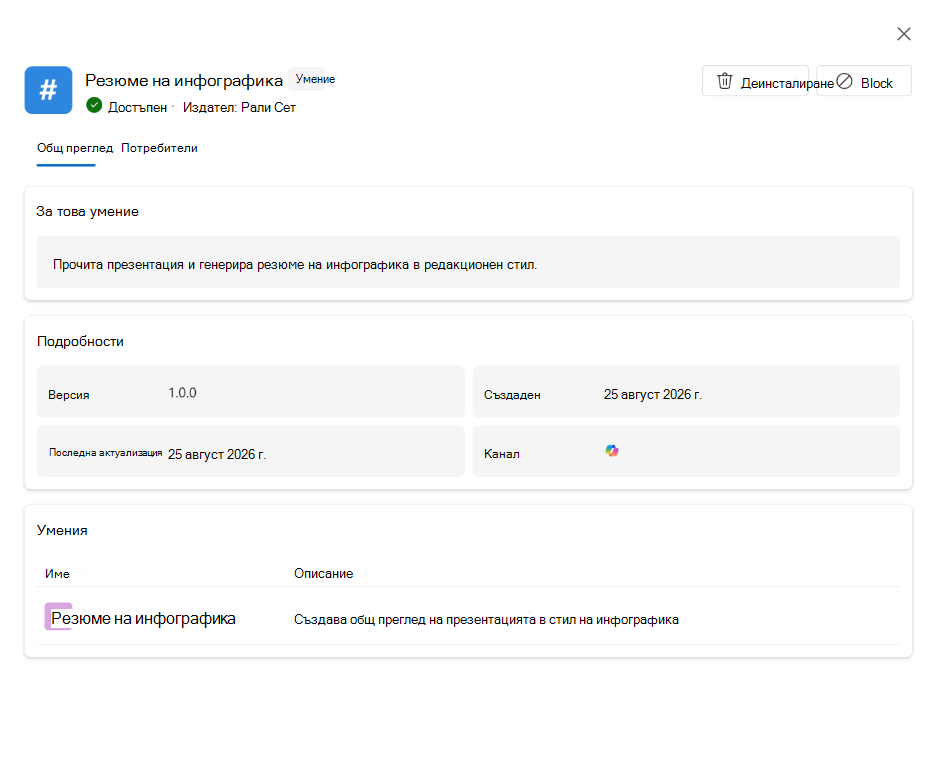Click the Канал label
Viewport: 936px width, 771px height.
click(x=501, y=454)
